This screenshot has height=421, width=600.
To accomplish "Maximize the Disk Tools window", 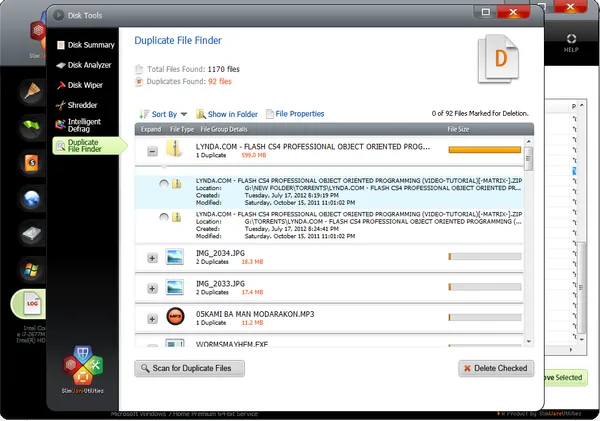I will point(486,12).
